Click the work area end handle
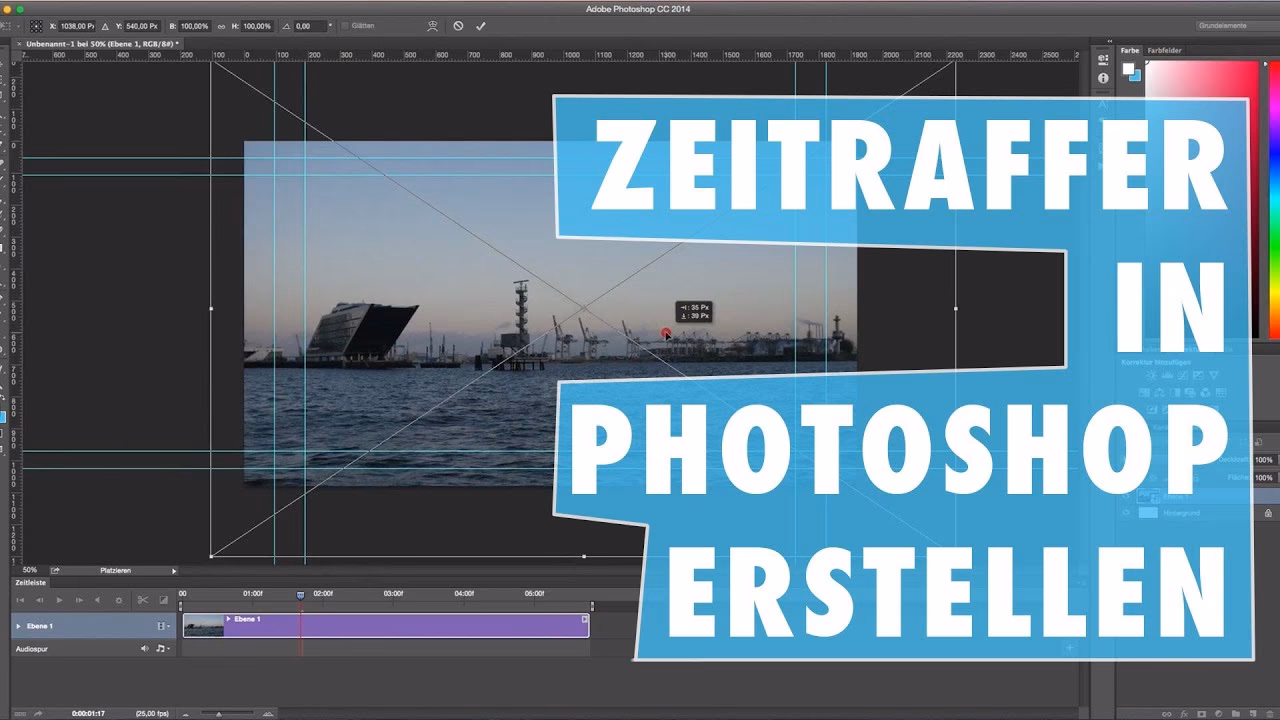 [592, 606]
